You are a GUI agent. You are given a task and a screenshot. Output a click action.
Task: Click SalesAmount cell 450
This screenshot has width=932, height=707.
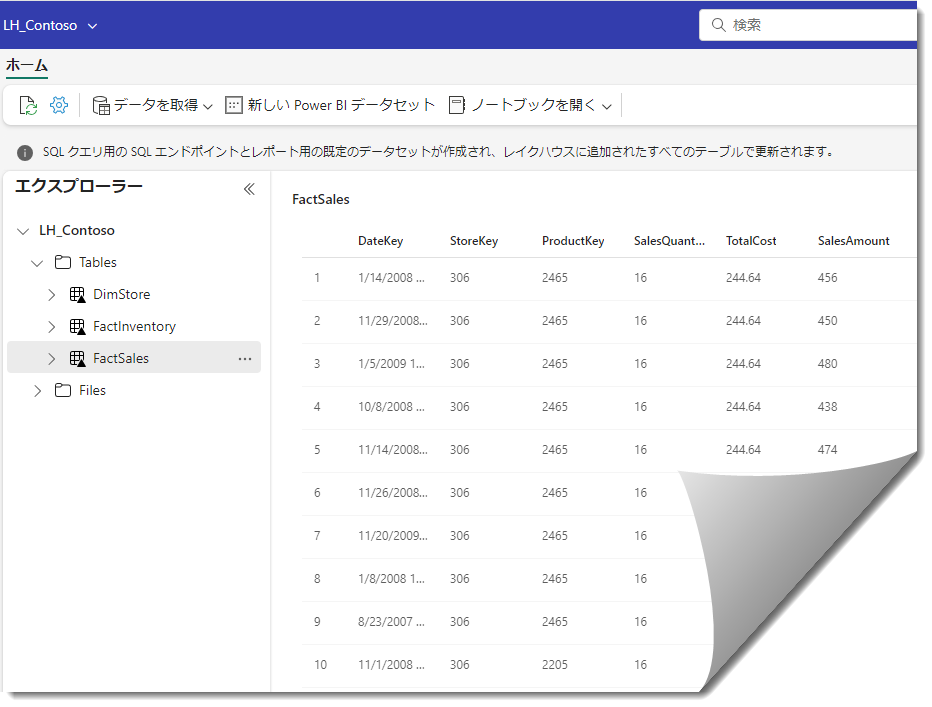click(x=827, y=321)
